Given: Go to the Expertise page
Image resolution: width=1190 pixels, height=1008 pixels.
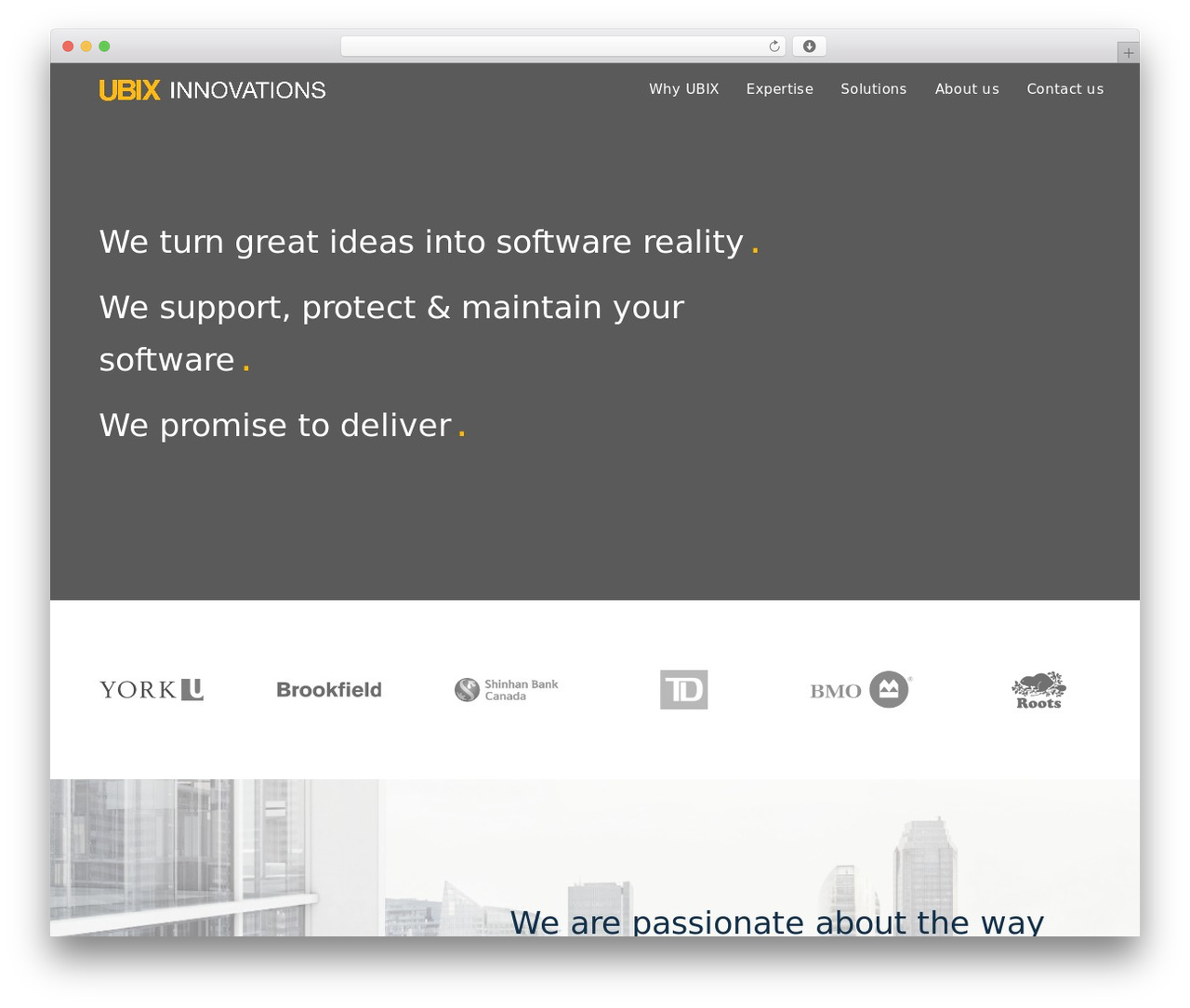Looking at the screenshot, I should point(780,89).
